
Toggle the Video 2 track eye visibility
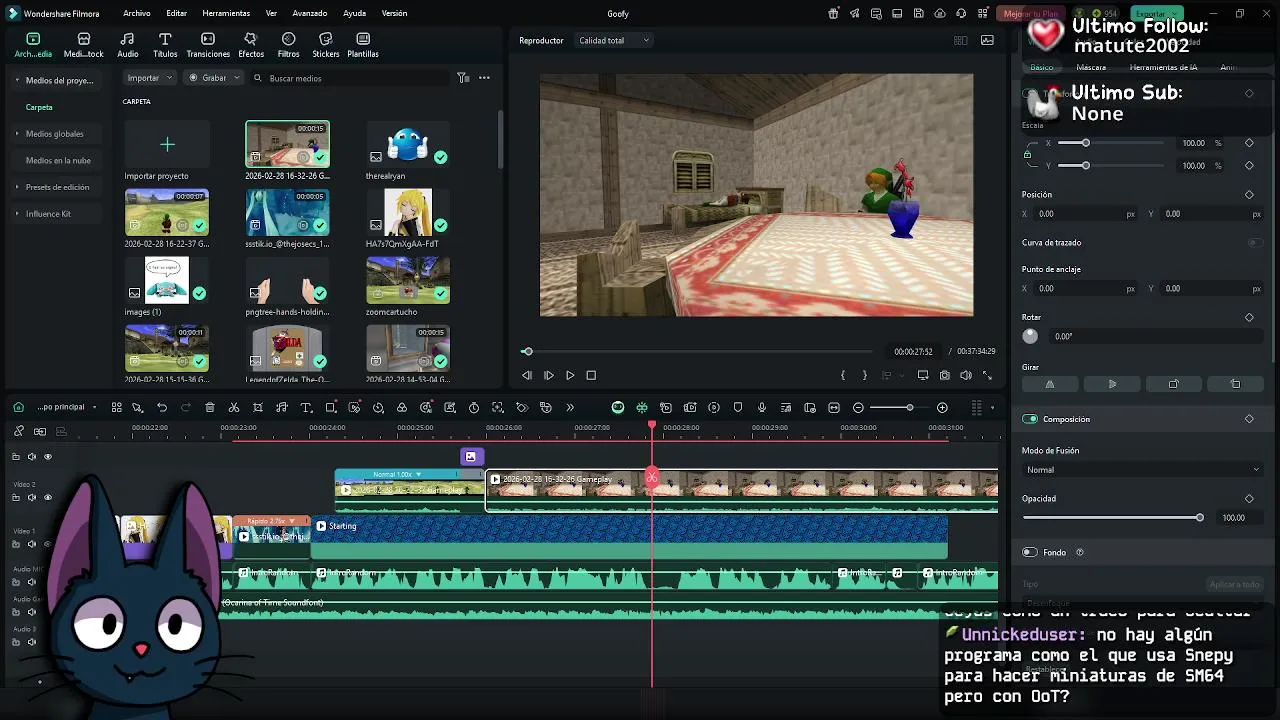click(47, 497)
